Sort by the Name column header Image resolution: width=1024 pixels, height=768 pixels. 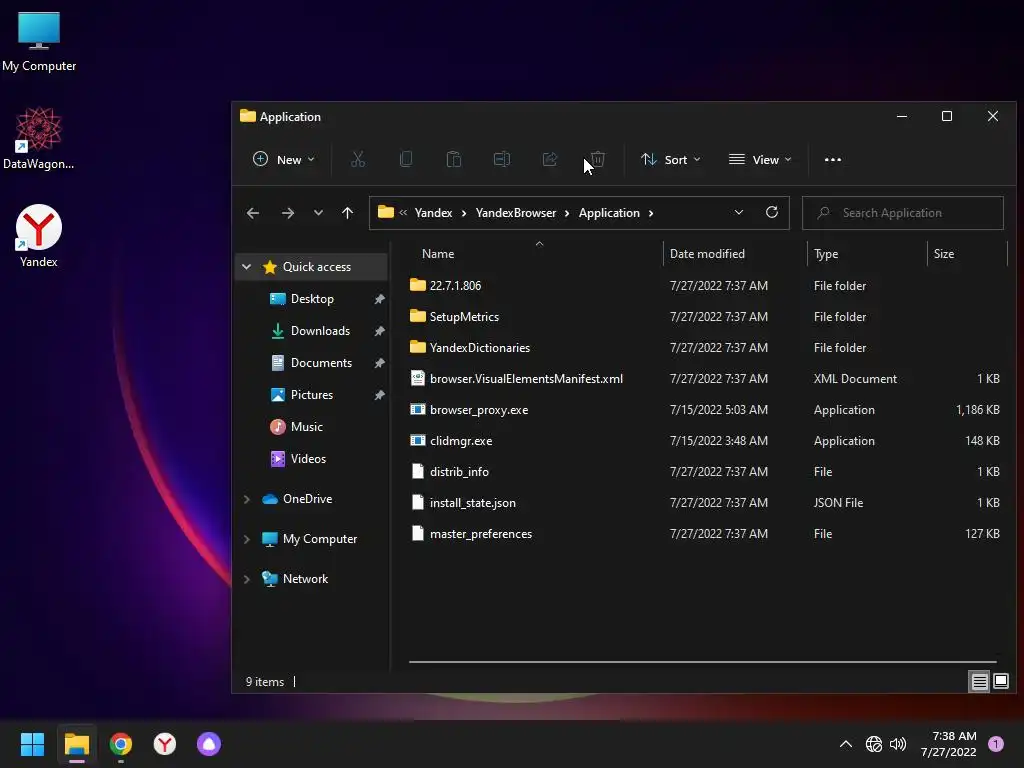coord(536,253)
